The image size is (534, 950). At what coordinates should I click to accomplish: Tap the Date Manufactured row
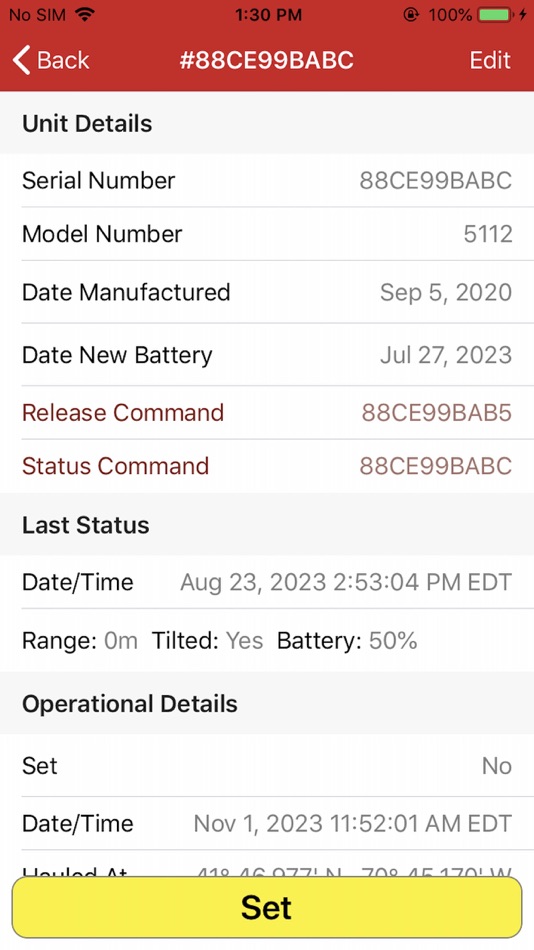267,292
